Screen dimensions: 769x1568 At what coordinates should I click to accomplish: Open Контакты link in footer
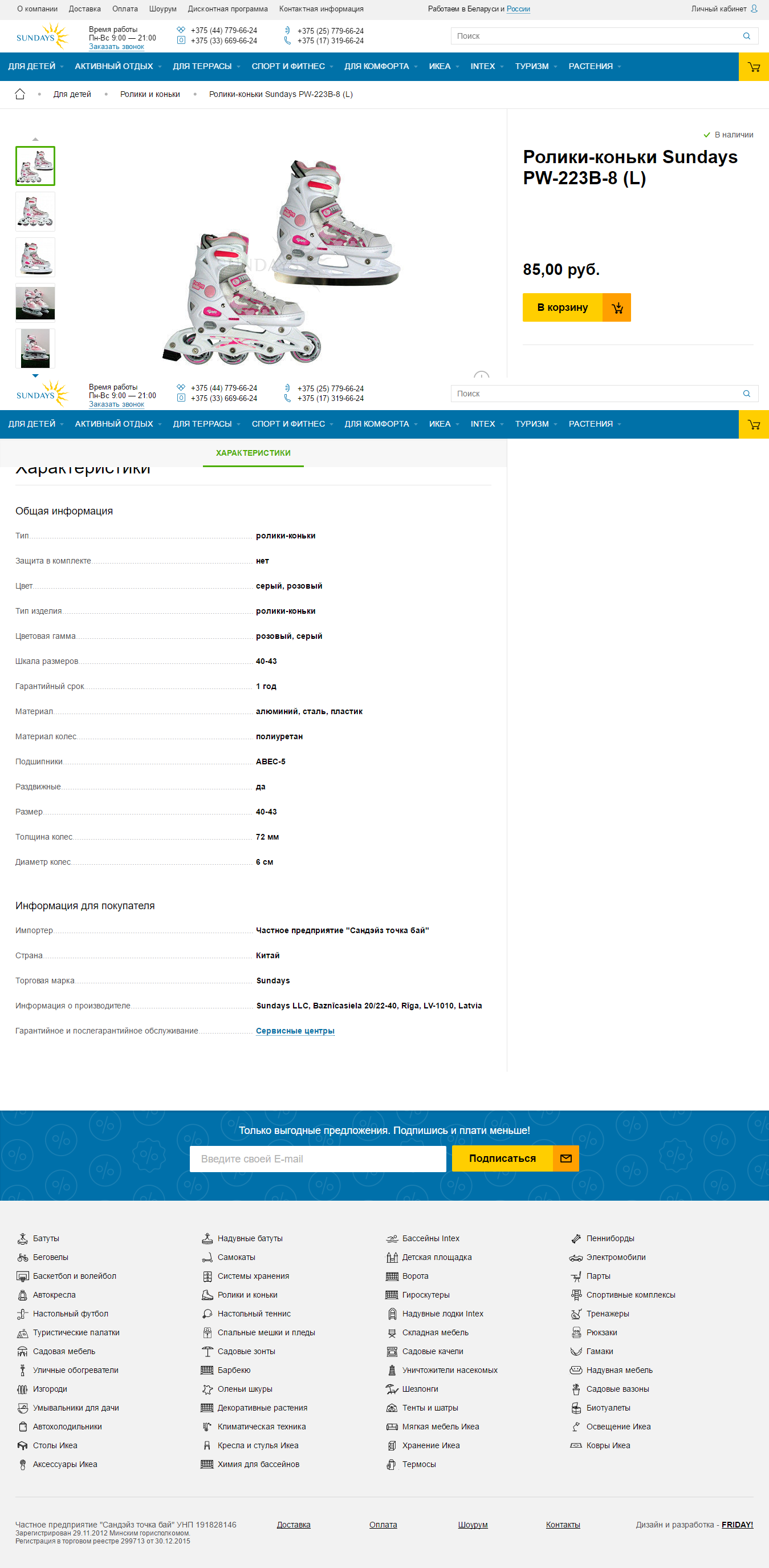[563, 1525]
